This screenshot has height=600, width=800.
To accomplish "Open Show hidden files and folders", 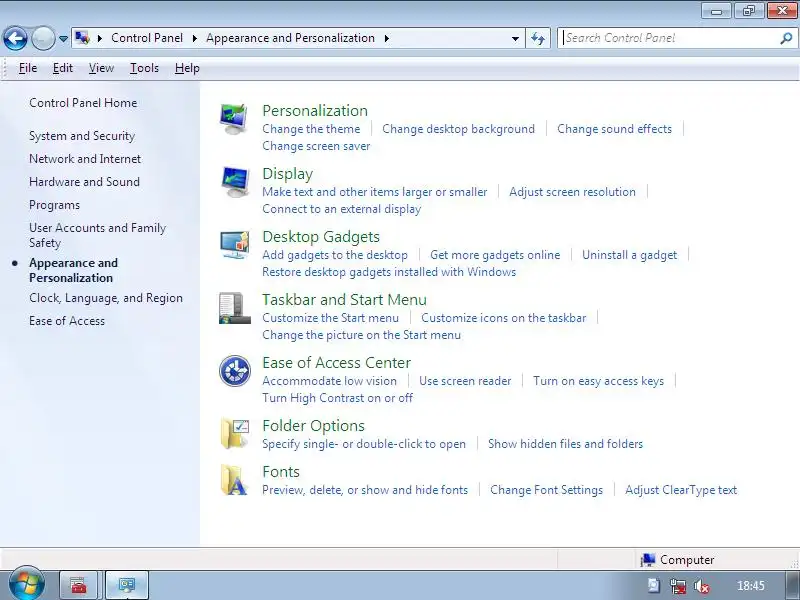I will pos(565,444).
